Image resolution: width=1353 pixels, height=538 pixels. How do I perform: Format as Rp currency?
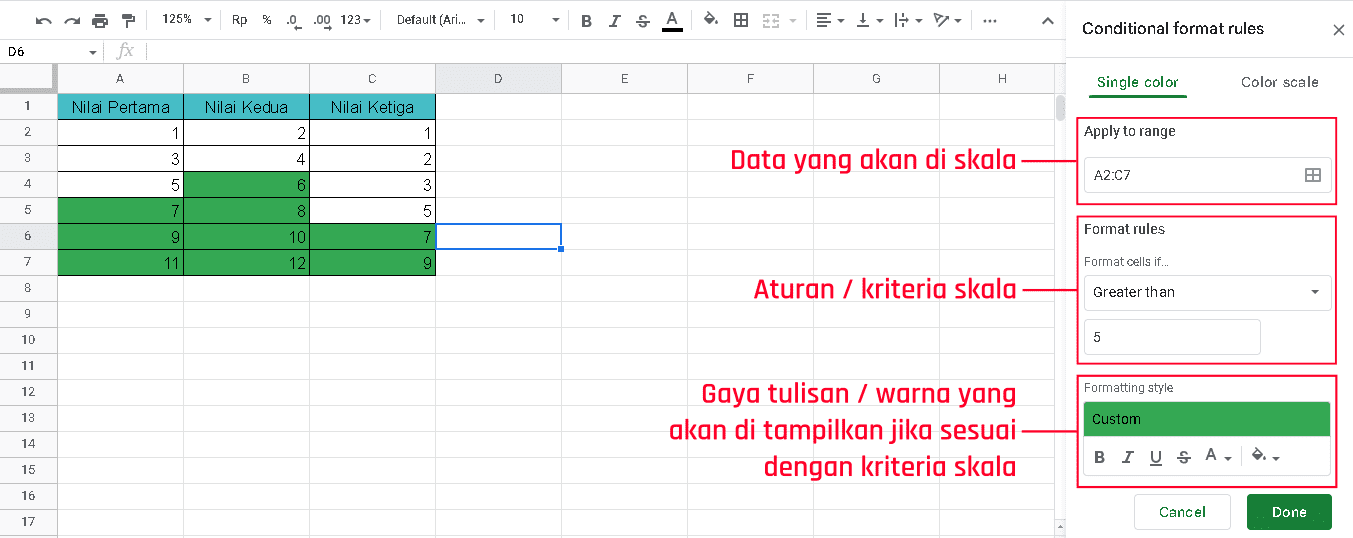tap(240, 20)
